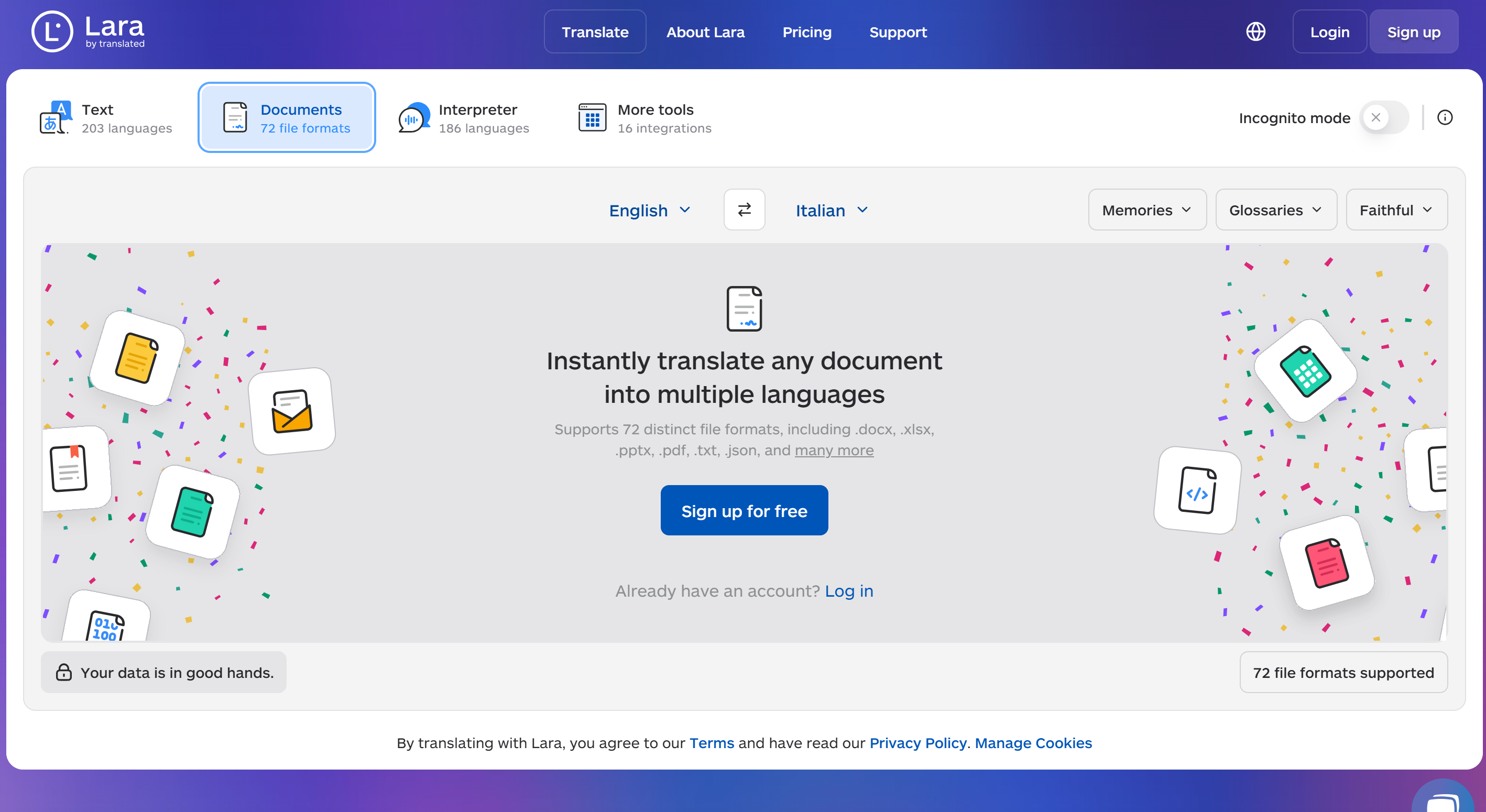Click 72 file formats supported button
The height and width of the screenshot is (812, 1486).
click(1343, 673)
